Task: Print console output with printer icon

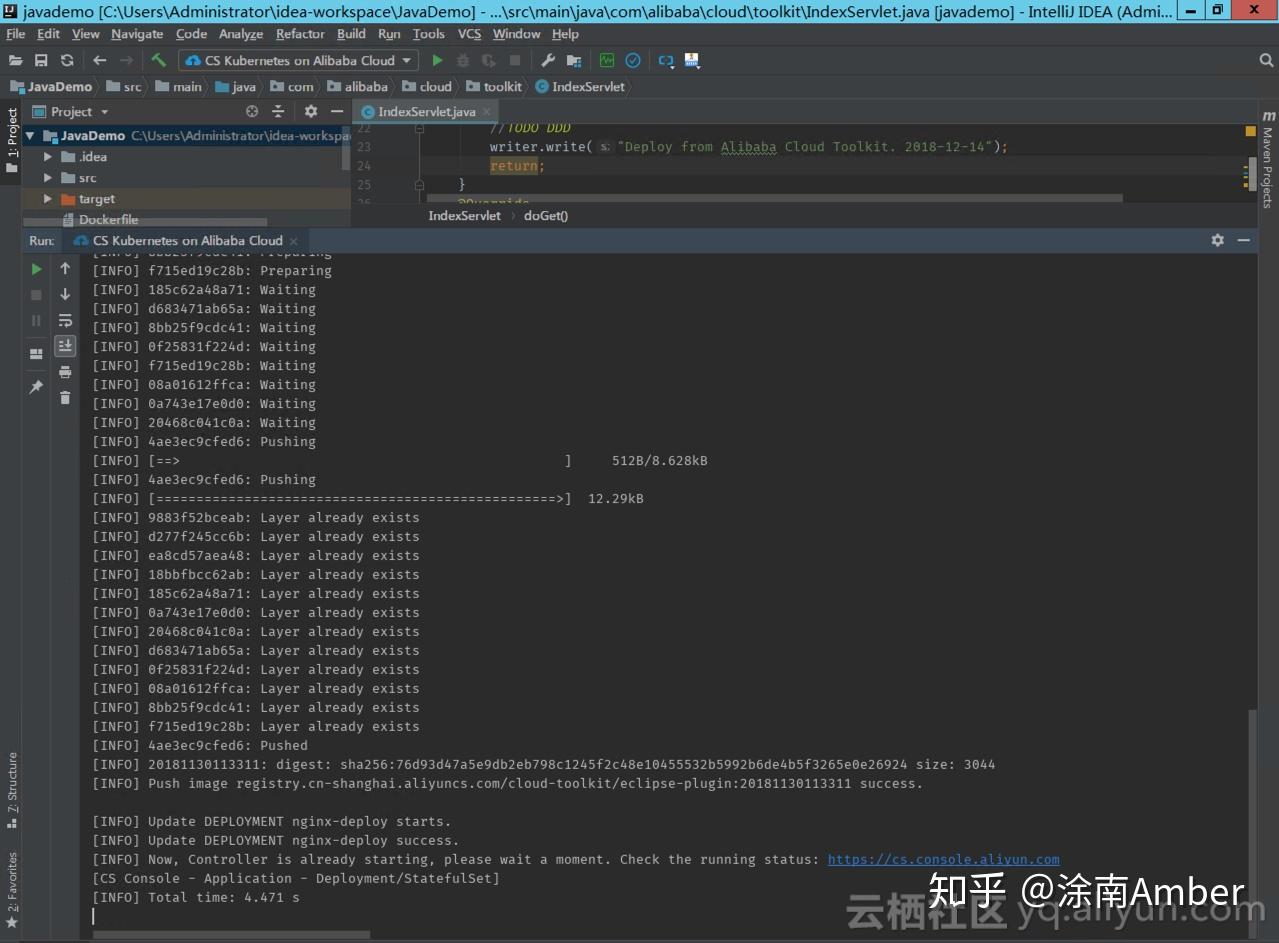Action: tap(65, 372)
